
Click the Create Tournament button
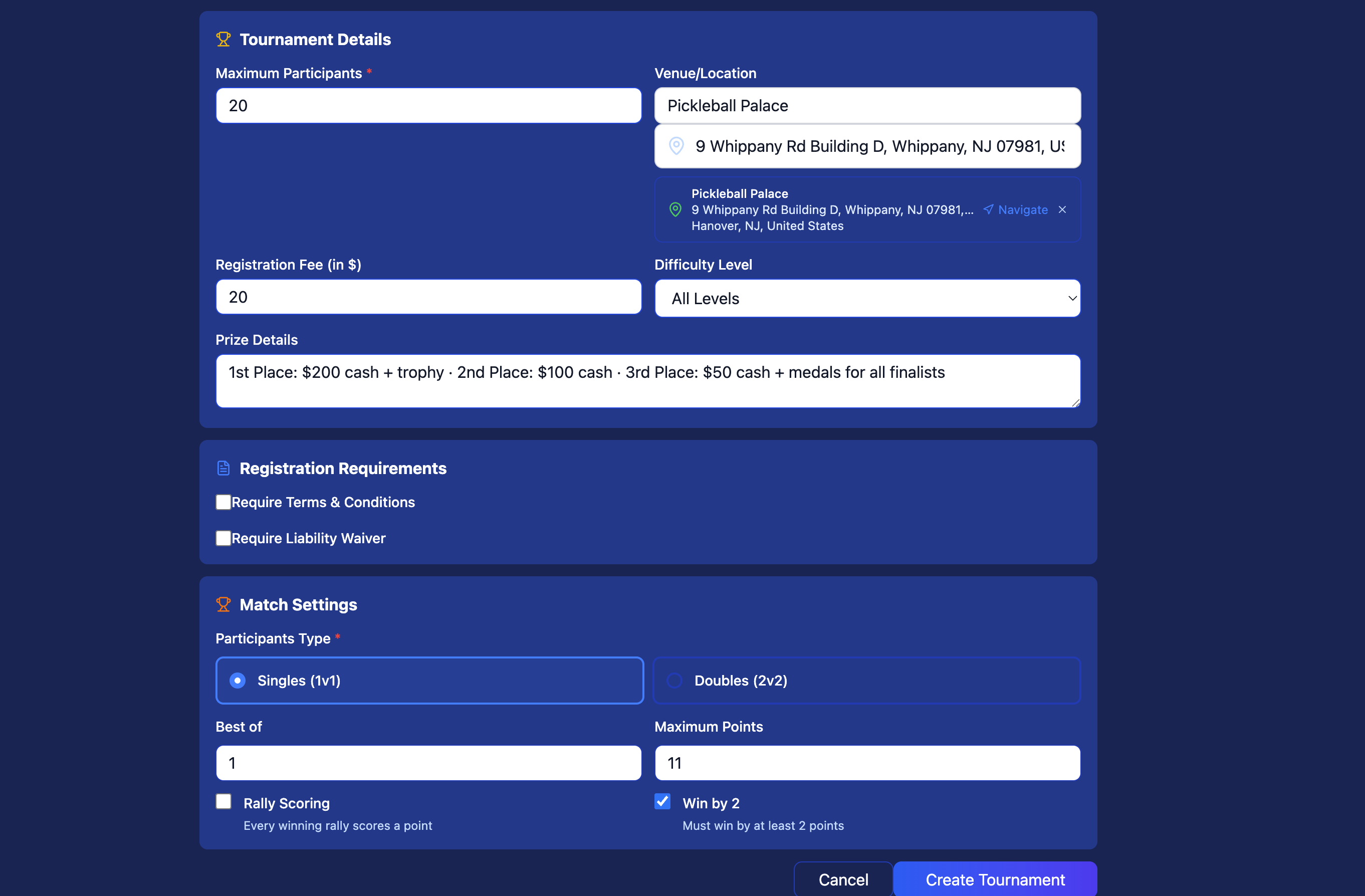pos(995,879)
